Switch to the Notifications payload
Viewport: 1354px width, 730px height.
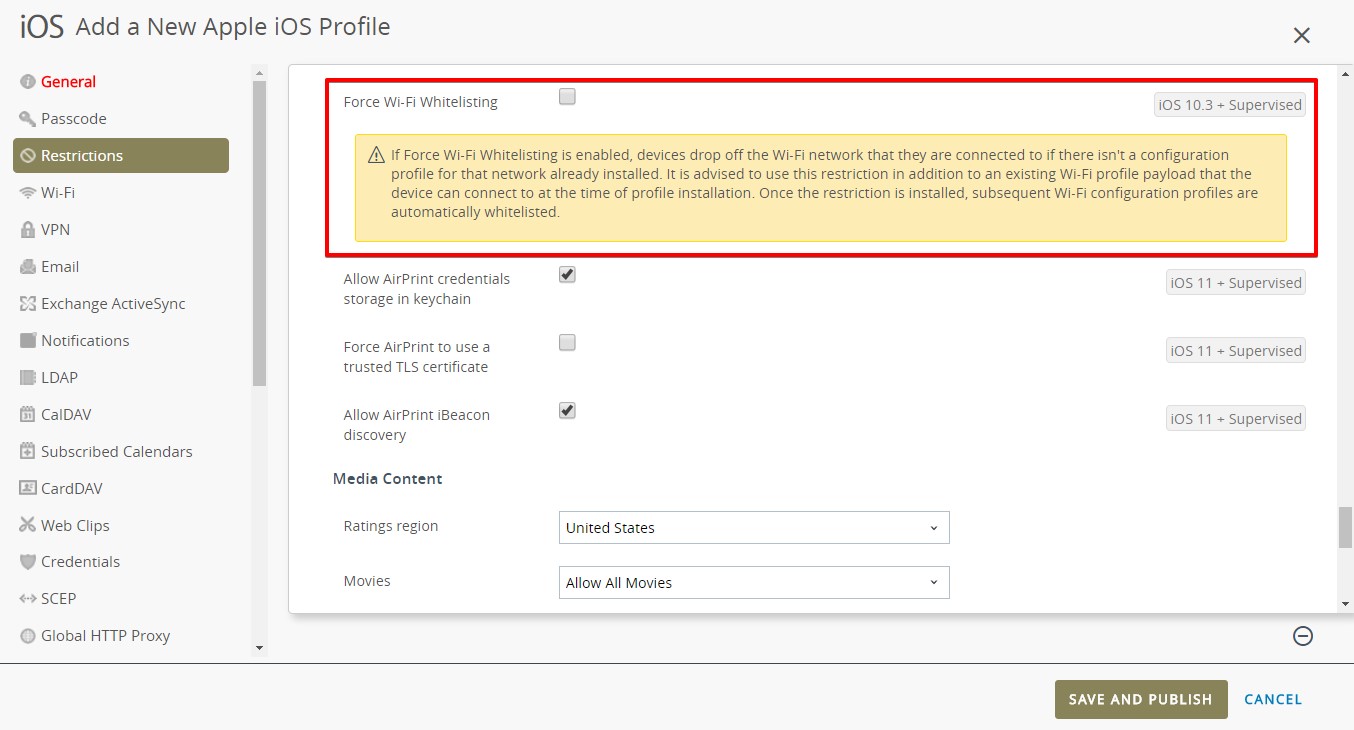tap(85, 341)
